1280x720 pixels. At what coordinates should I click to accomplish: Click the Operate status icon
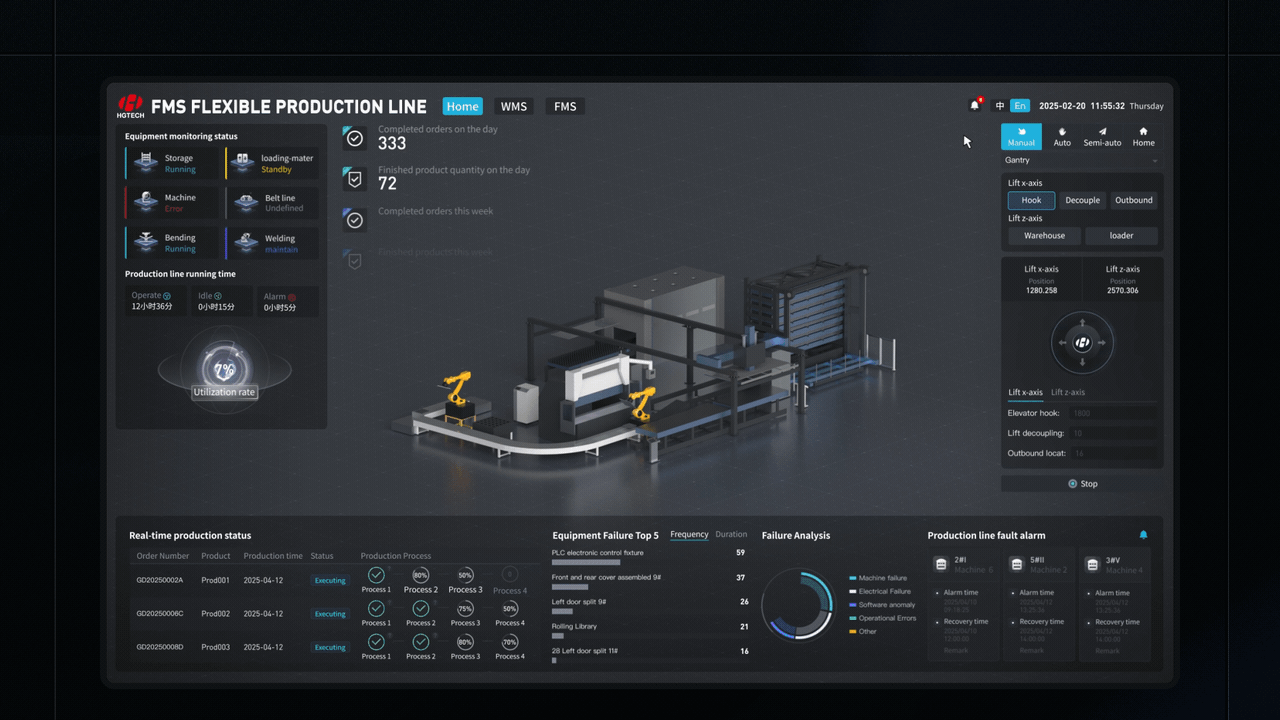pos(167,296)
